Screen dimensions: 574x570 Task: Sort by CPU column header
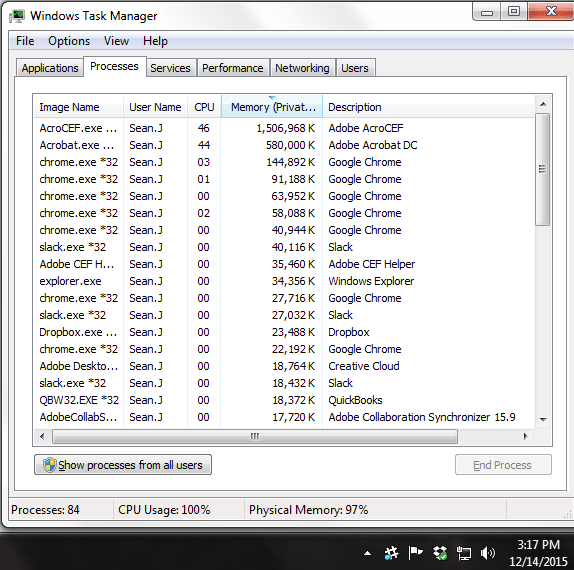point(204,107)
